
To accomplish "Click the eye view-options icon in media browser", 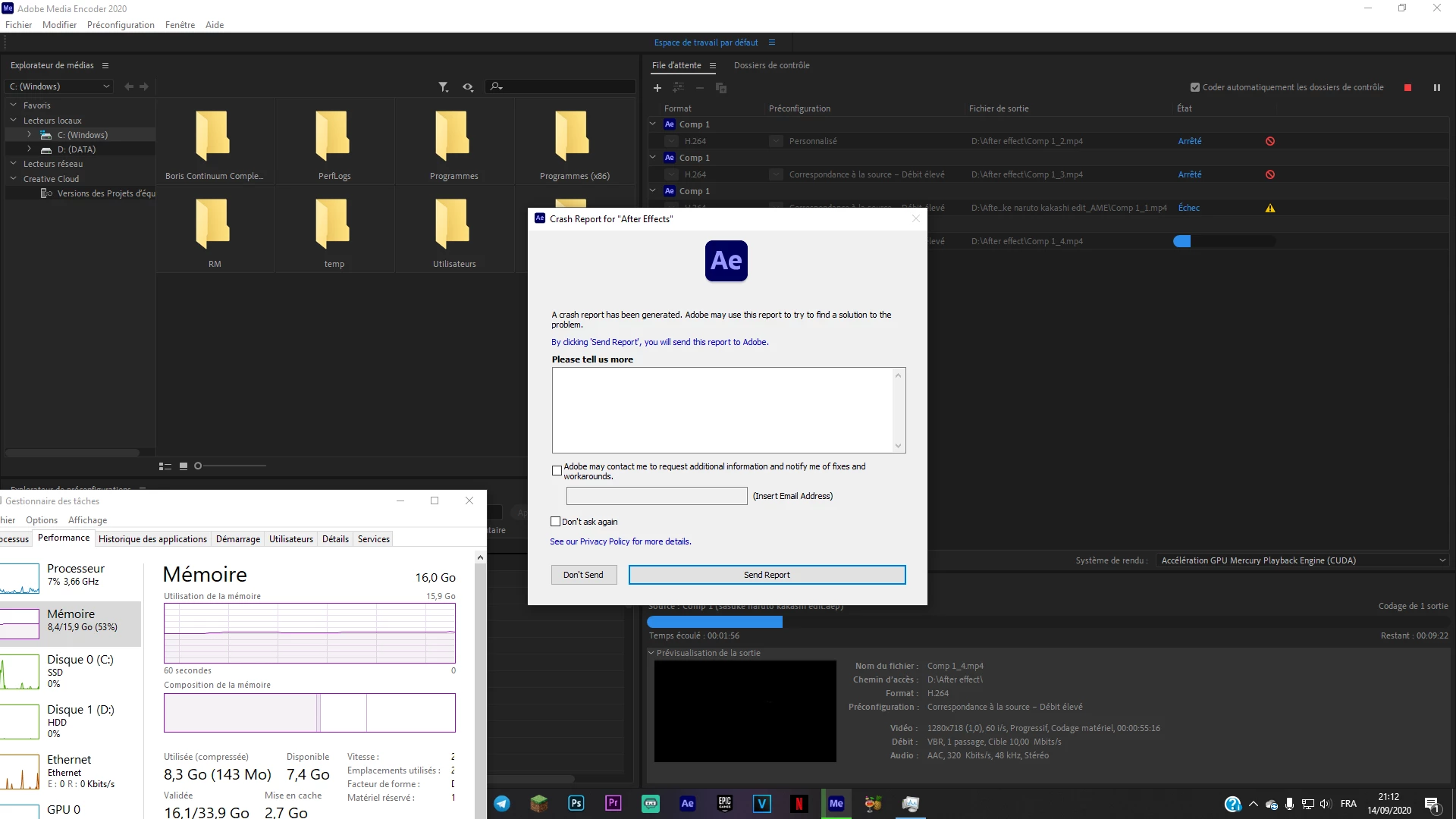I will (x=468, y=87).
